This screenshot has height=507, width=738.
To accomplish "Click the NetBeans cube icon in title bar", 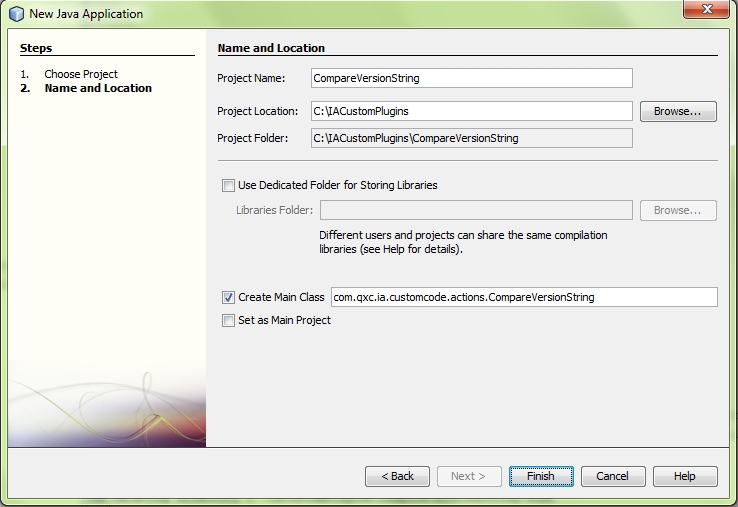I will click(x=16, y=14).
